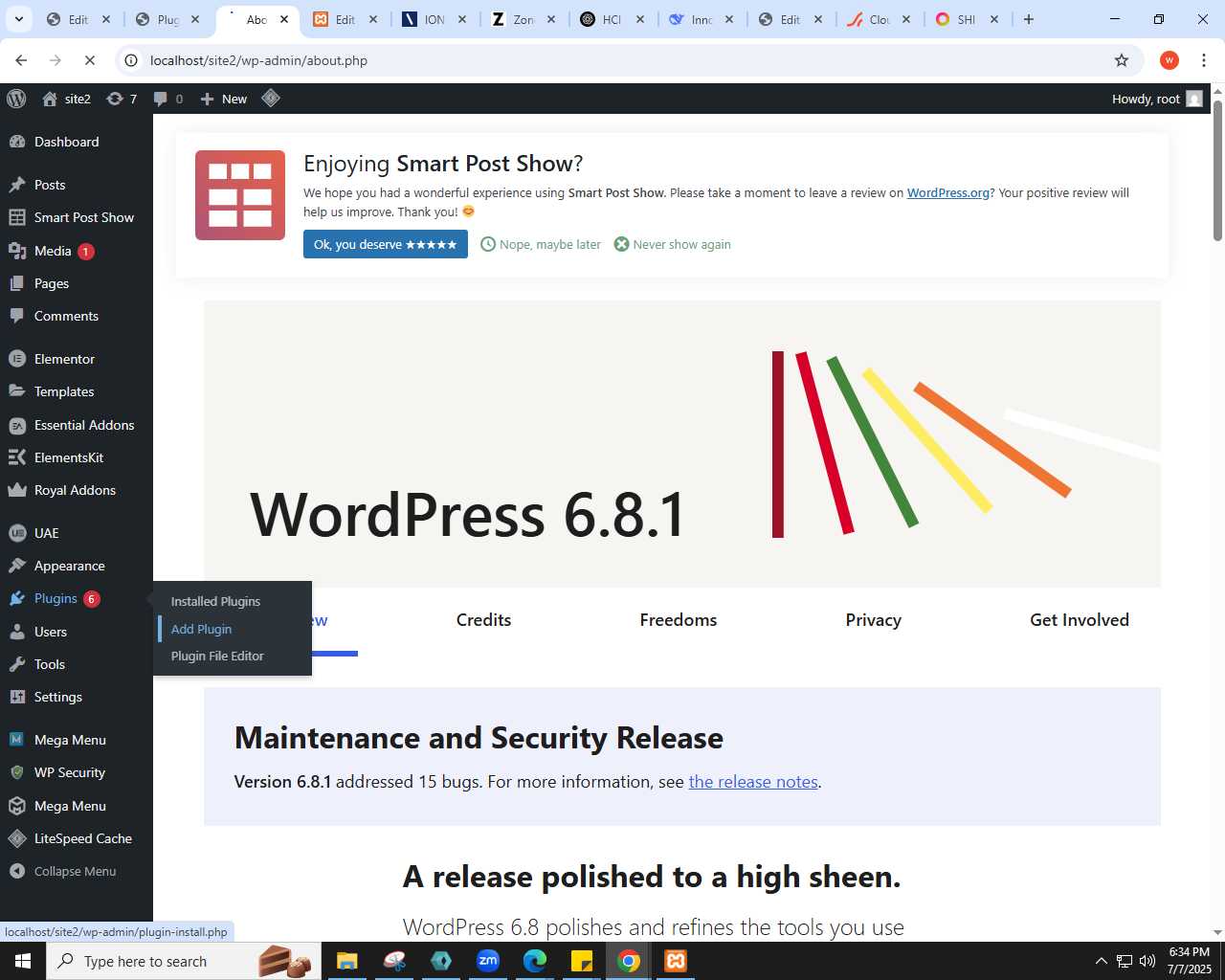Open the Settings sidebar icon
Viewport: 1225px width, 980px height.
[17, 697]
